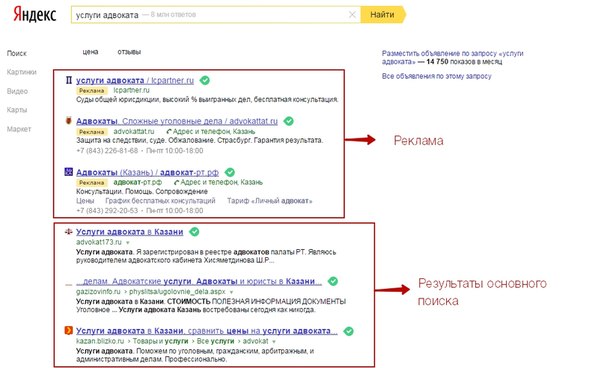604x368 pixels.
Task: Click the green checkmark next to lcpartner.ru ad
Action: coord(205,80)
